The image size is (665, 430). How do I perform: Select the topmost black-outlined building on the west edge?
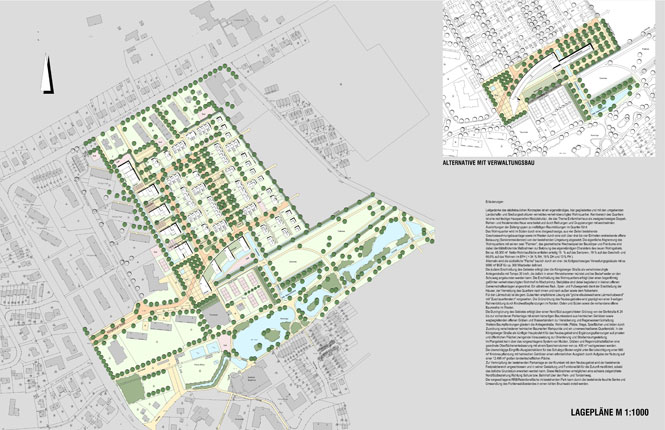(127, 172)
